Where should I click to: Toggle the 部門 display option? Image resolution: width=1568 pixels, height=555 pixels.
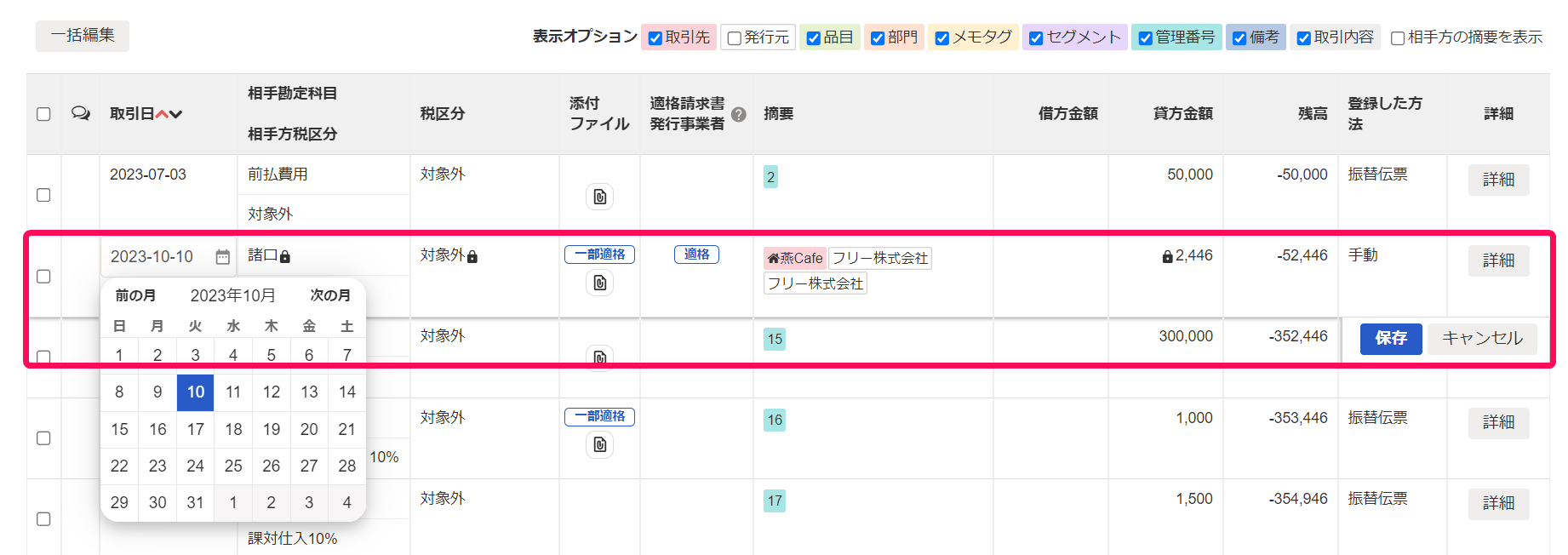[878, 38]
